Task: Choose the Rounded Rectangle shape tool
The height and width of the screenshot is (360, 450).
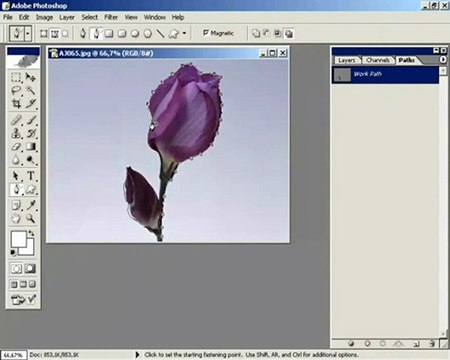Action: 122,34
